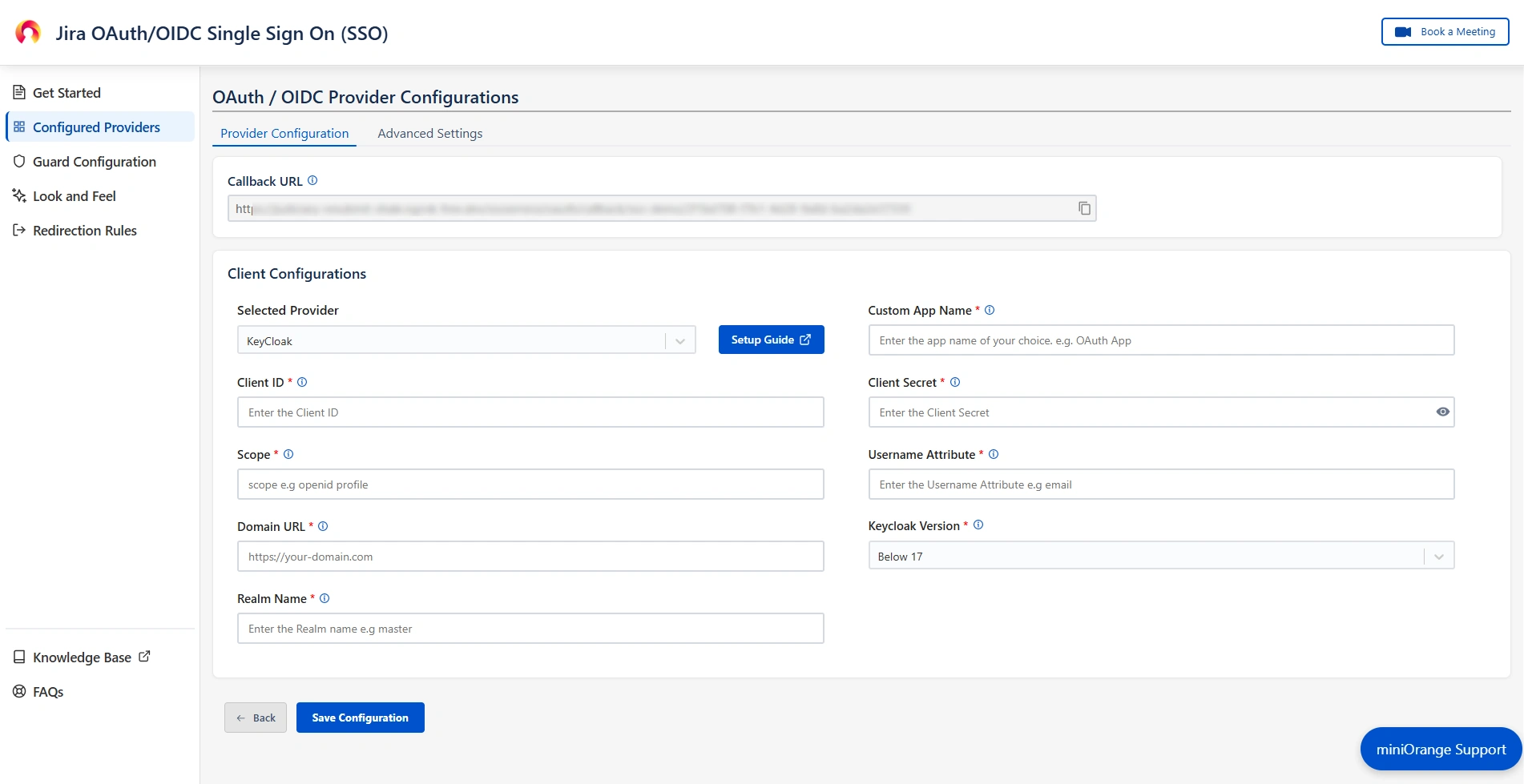Click the Configured Providers grid icon
The image size is (1524, 784).
point(19,127)
